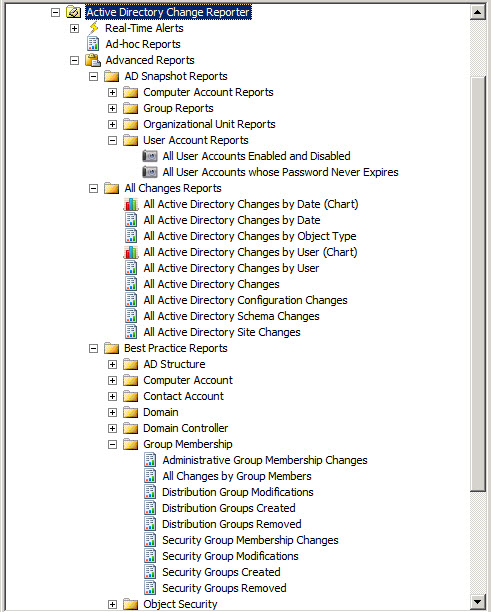The height and width of the screenshot is (612, 491).
Task: Expand the Object Security folder
Action: pyautogui.click(x=112, y=605)
